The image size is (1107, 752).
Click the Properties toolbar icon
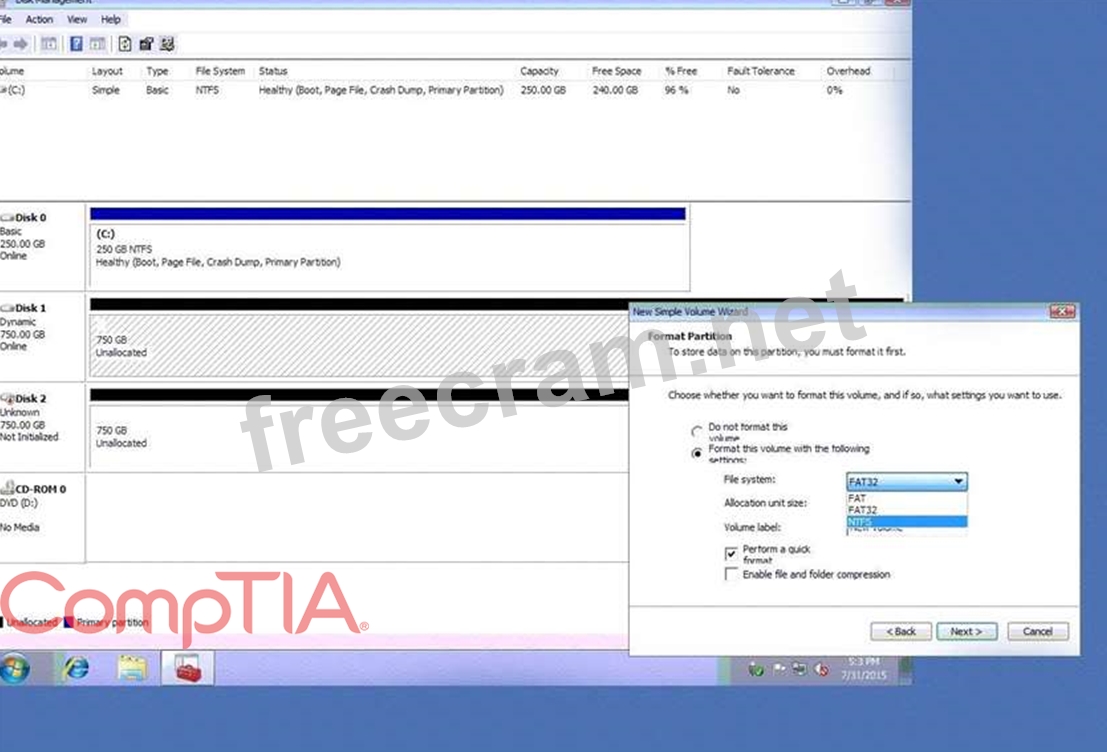[146, 44]
